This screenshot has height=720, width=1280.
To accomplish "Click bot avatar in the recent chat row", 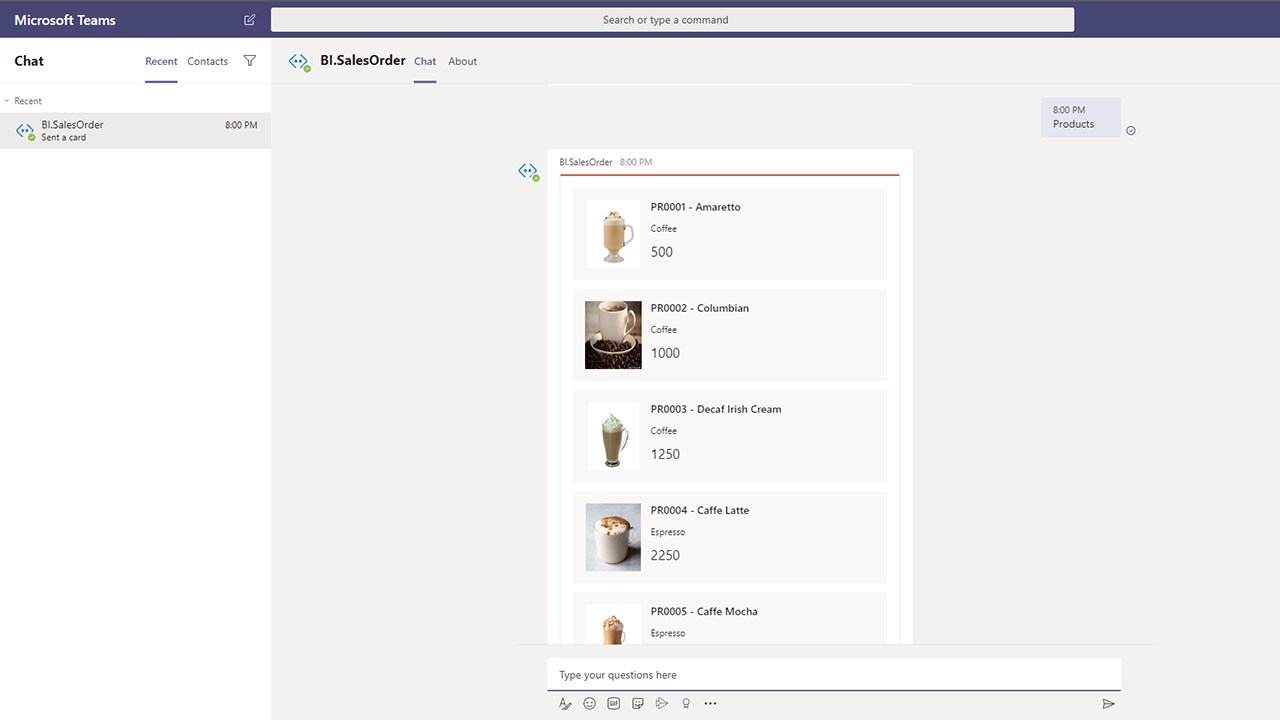I will (26, 131).
